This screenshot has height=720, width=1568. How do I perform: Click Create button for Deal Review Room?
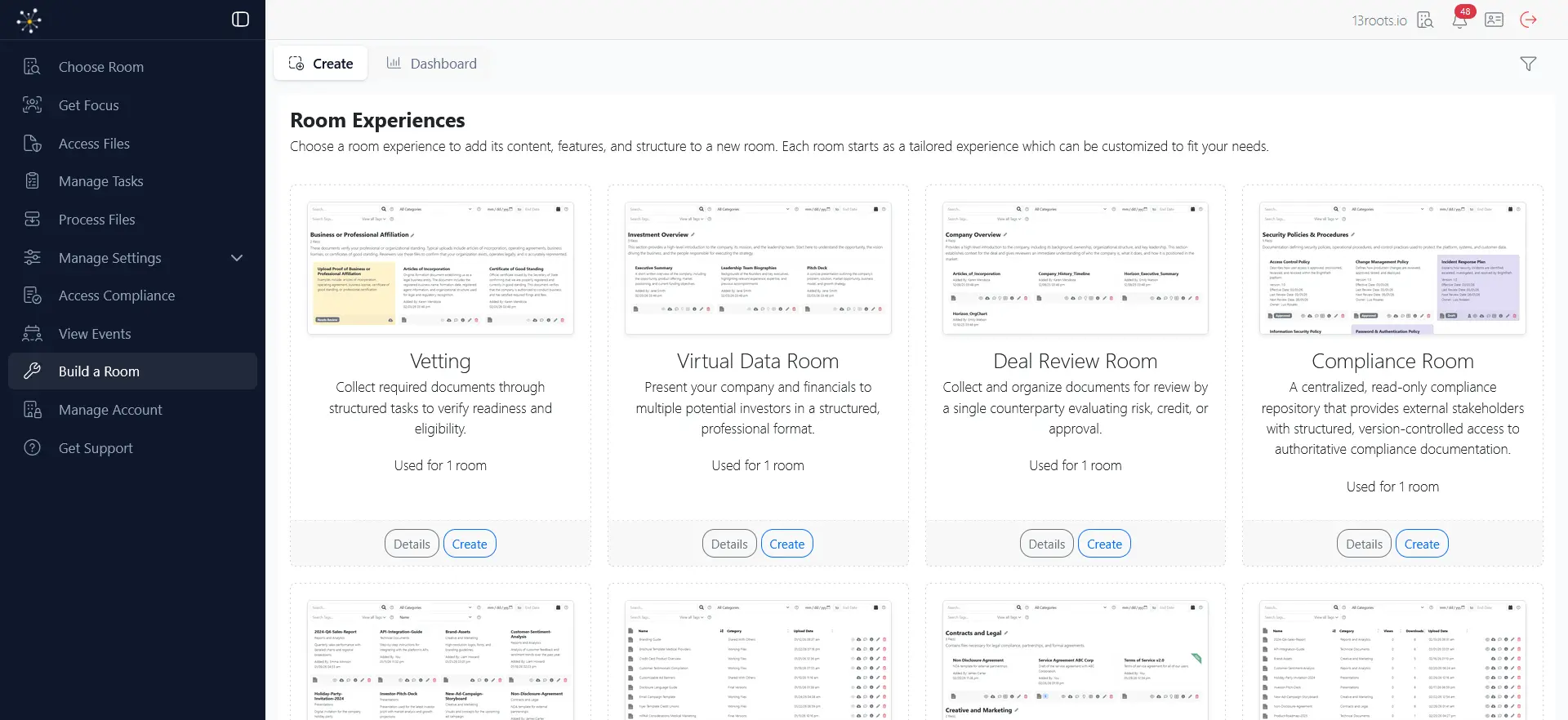point(1105,544)
